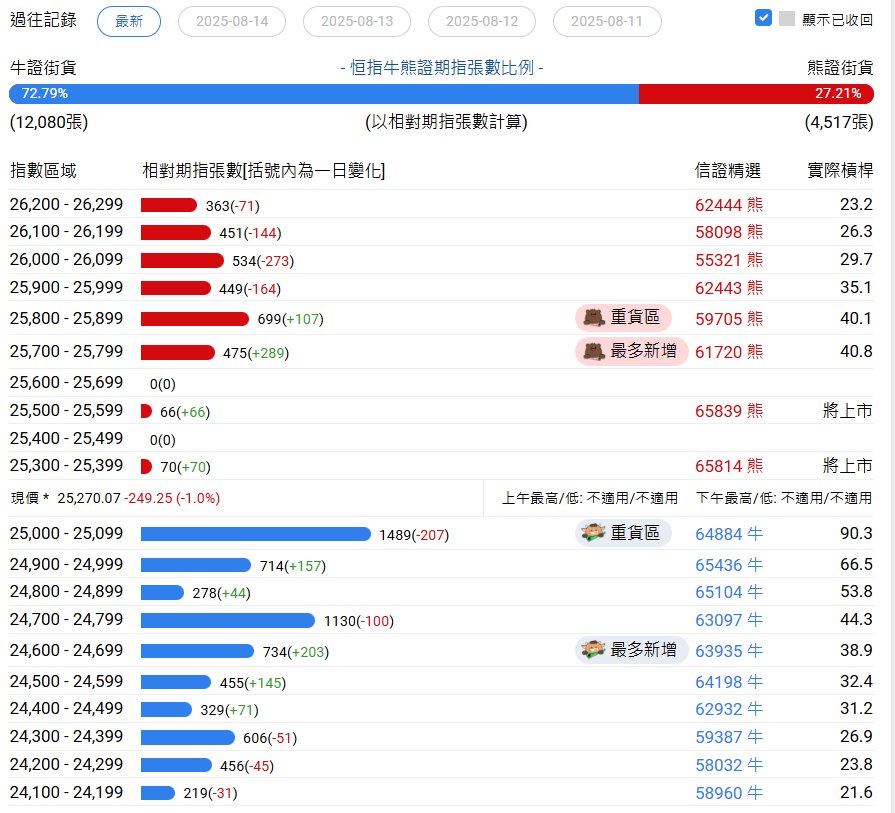This screenshot has width=895, height=813.
Task: Open bear warrant 55321 link
Action: [729, 260]
